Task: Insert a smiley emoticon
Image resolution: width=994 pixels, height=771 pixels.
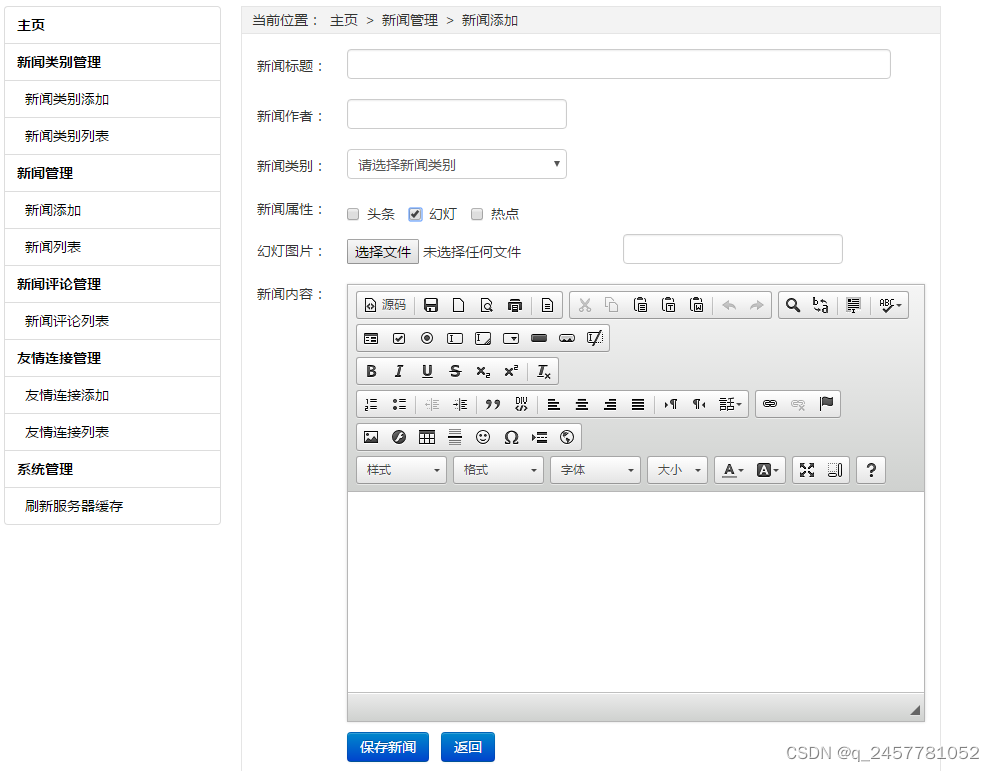Action: click(x=483, y=437)
